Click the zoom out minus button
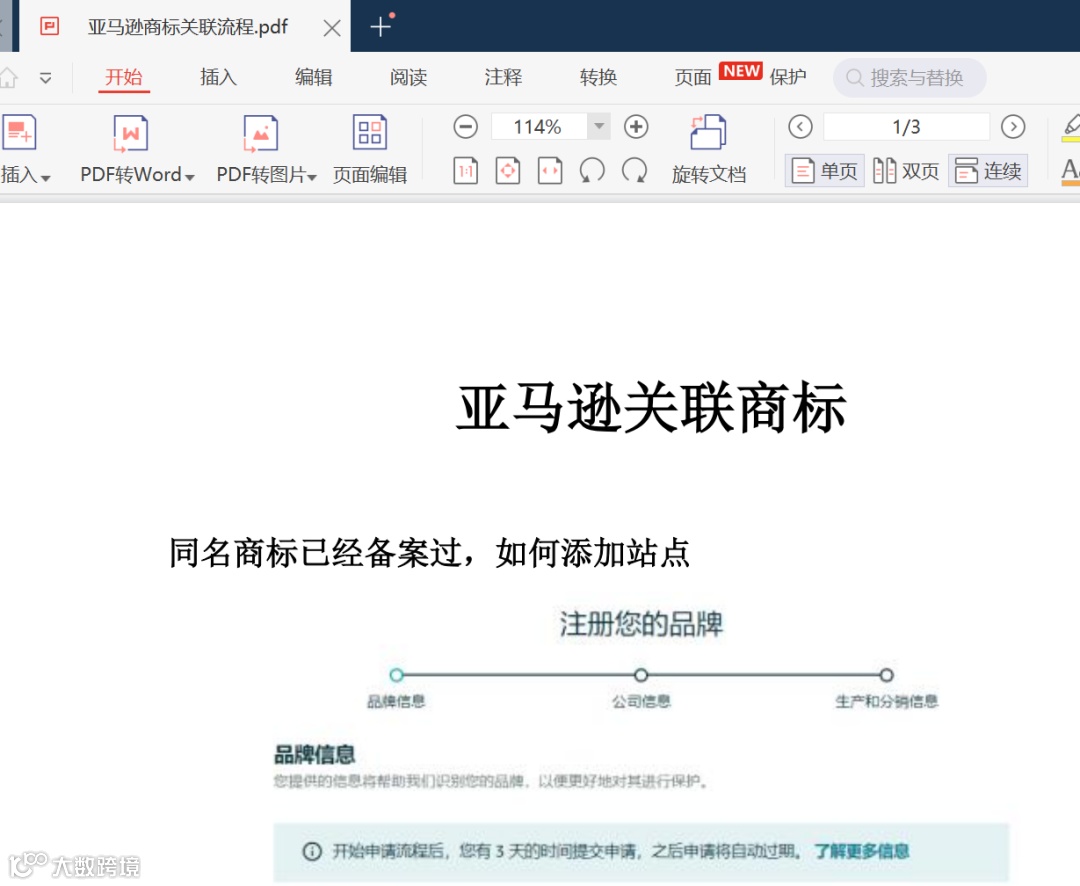Screen dimensions: 1080x886 [466, 127]
